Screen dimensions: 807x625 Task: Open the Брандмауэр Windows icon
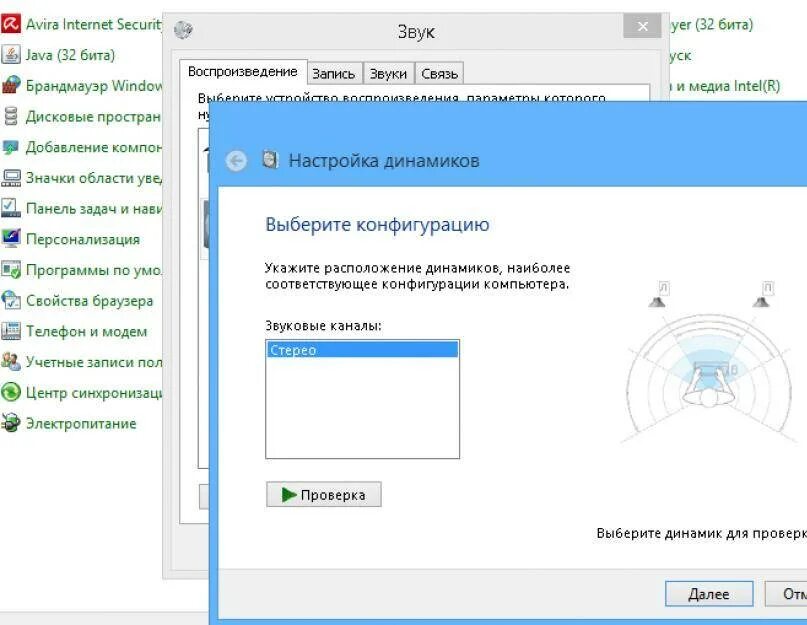point(11,85)
